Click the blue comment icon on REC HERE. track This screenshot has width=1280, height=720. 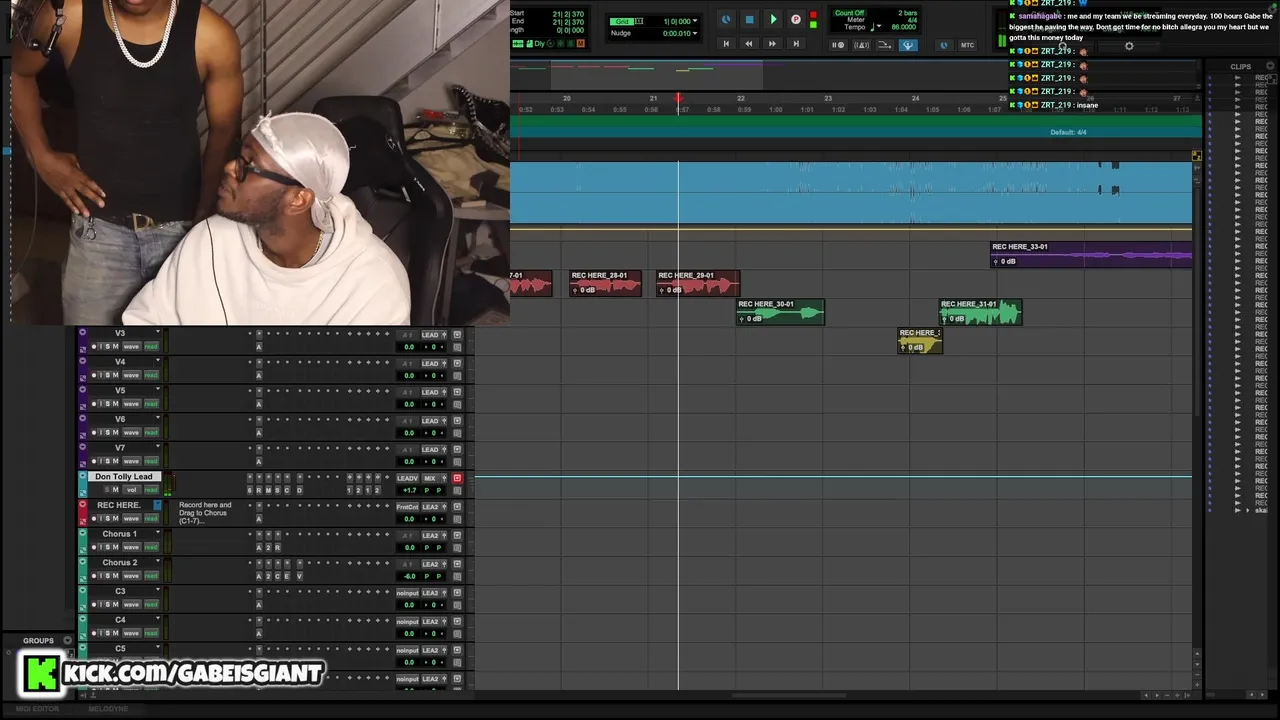coord(157,505)
